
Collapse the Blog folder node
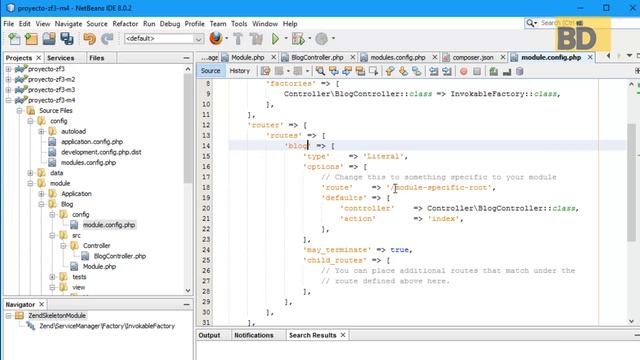pyautogui.click(x=41, y=204)
